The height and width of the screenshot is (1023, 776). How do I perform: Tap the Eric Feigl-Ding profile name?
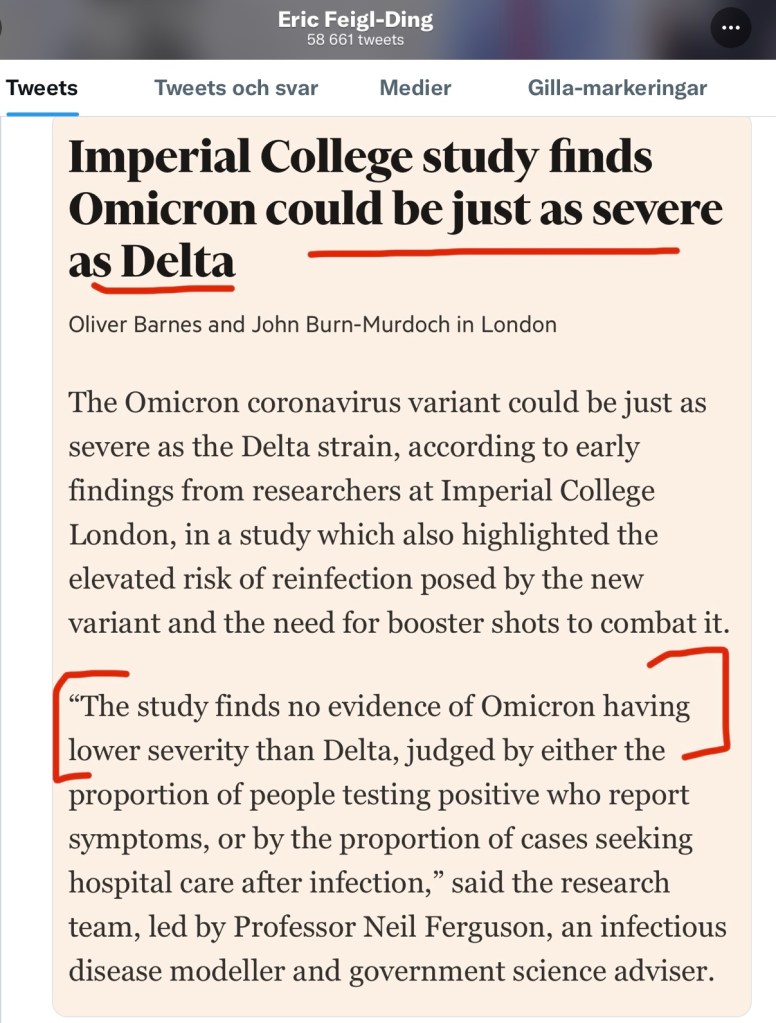(355, 20)
